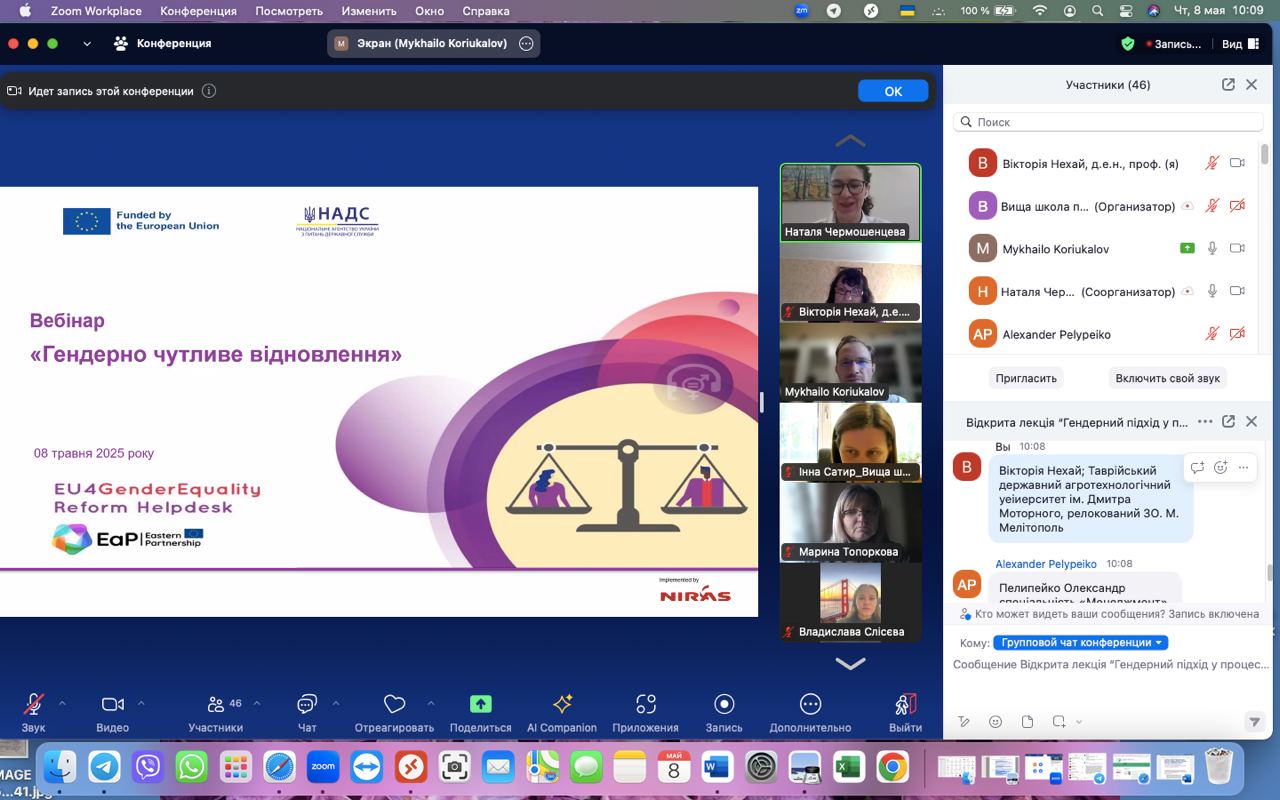Open the Дополнительно more options icon
Screen dimensions: 1280x800
810,704
